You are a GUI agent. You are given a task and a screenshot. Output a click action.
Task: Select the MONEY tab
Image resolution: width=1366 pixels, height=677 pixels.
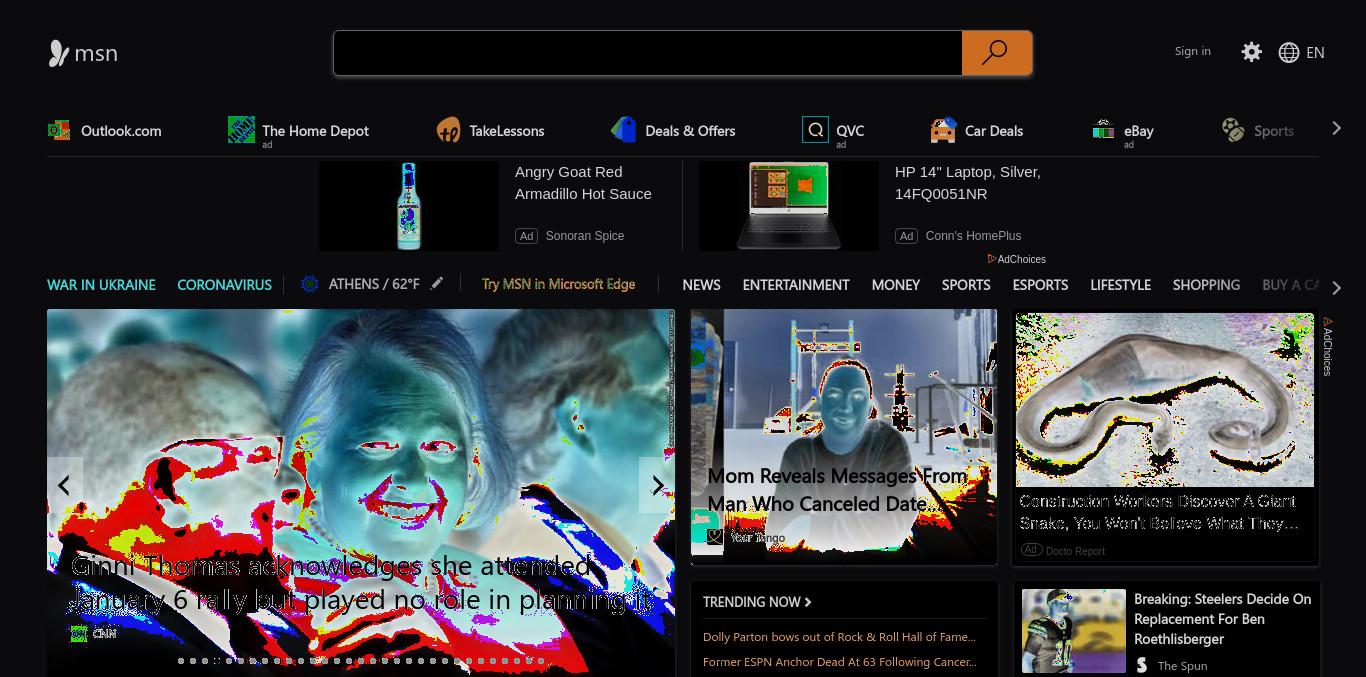(895, 285)
